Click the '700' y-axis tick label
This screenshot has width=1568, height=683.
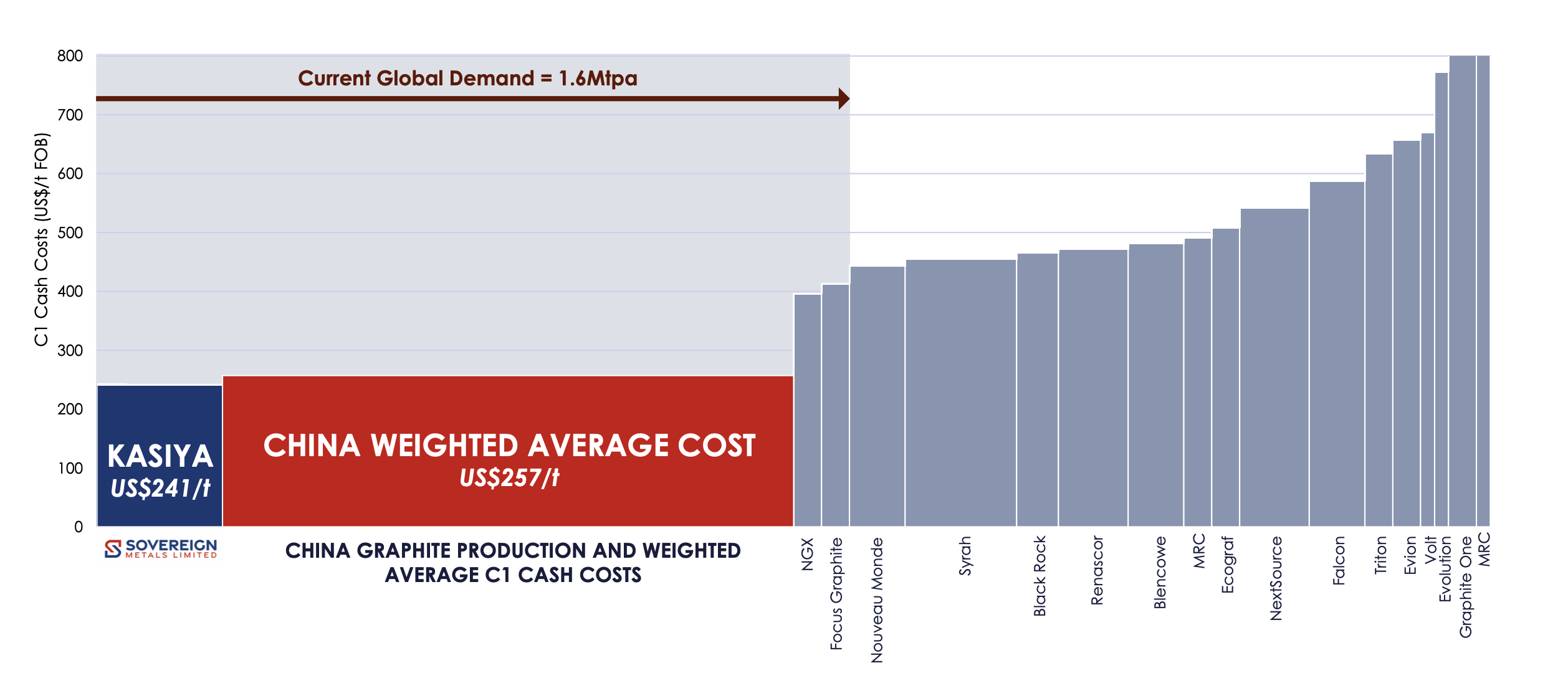coord(70,115)
